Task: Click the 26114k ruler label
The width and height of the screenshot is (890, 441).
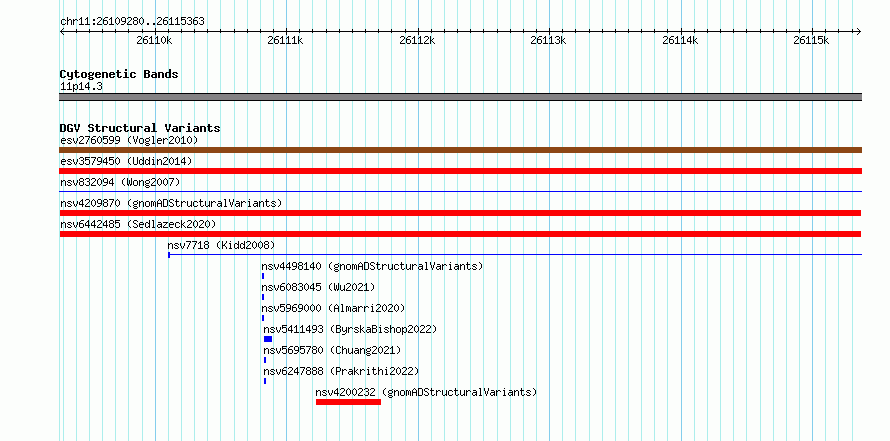Action: pyautogui.click(x=680, y=40)
